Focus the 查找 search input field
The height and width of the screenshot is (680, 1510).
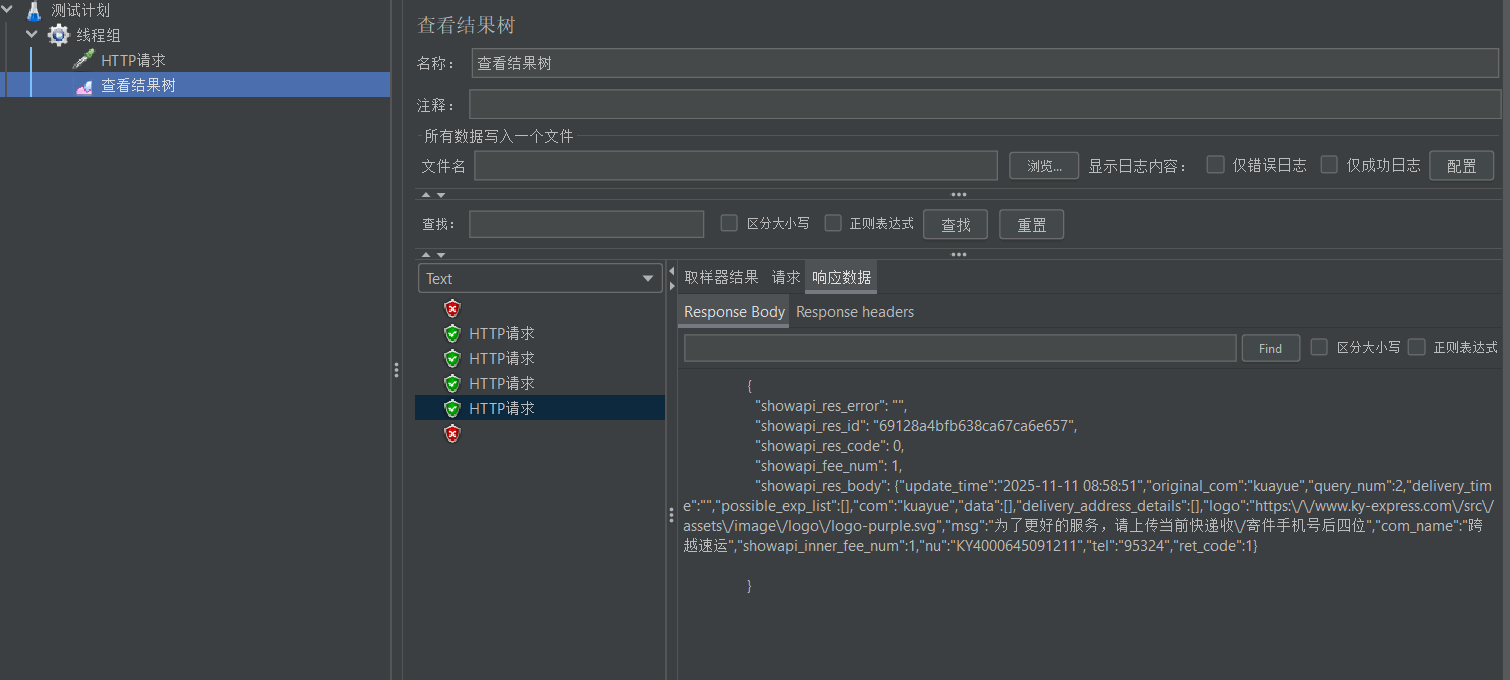click(586, 224)
